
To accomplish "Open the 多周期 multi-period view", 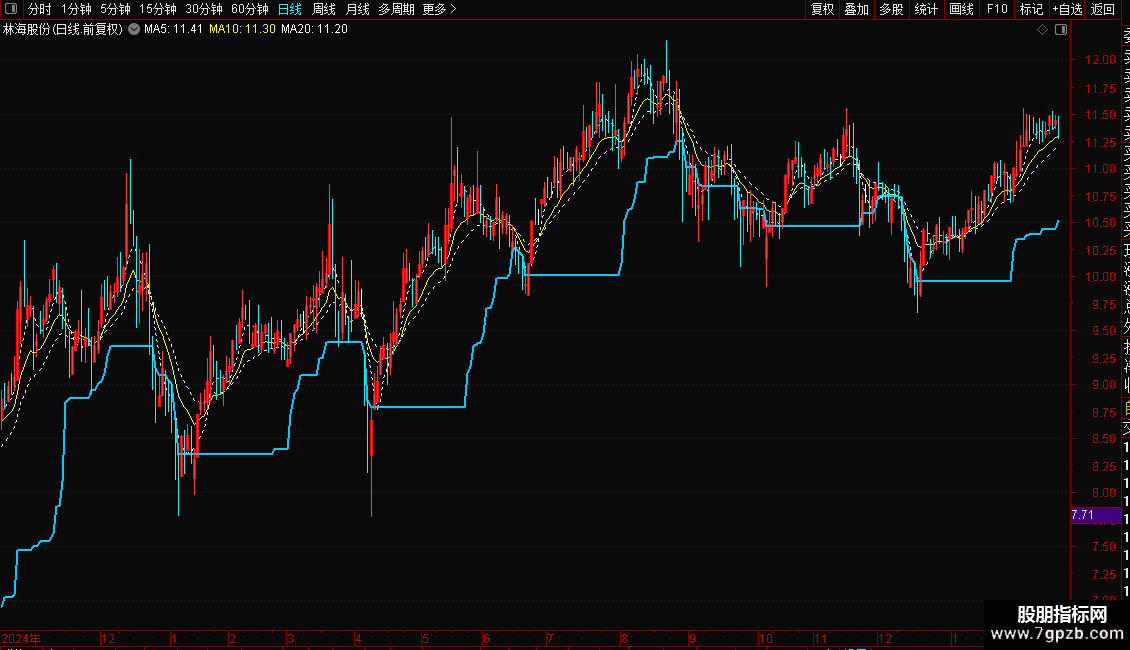I will [396, 9].
